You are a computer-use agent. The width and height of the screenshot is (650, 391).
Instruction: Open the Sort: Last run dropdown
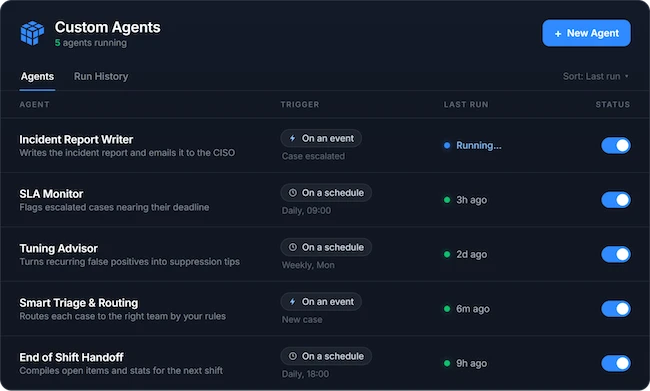point(595,76)
